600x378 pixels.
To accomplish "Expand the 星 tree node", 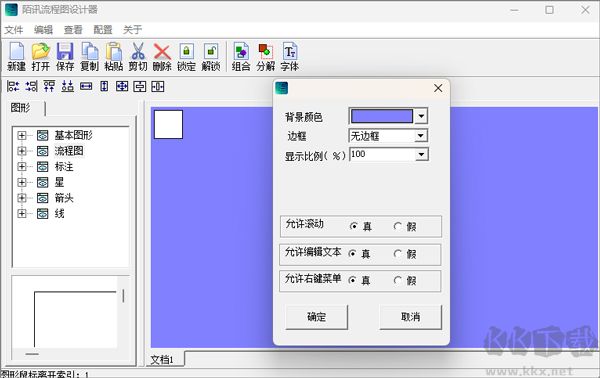I will click(22, 182).
